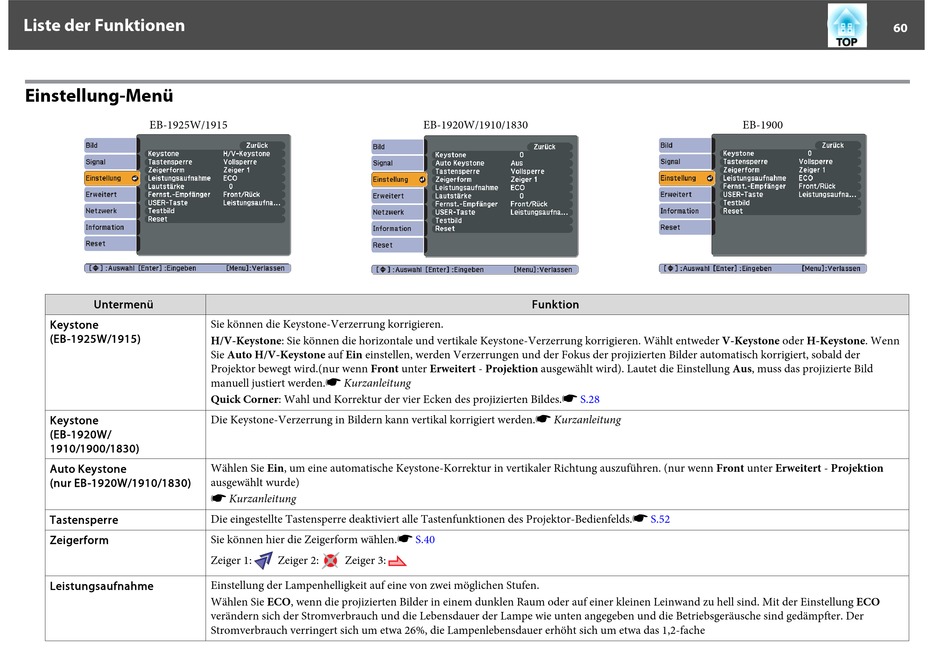Click Kurzanleitung after 'manuell justiert werden'
Image resolution: width=950 pixels, height=660 pixels.
click(377, 383)
